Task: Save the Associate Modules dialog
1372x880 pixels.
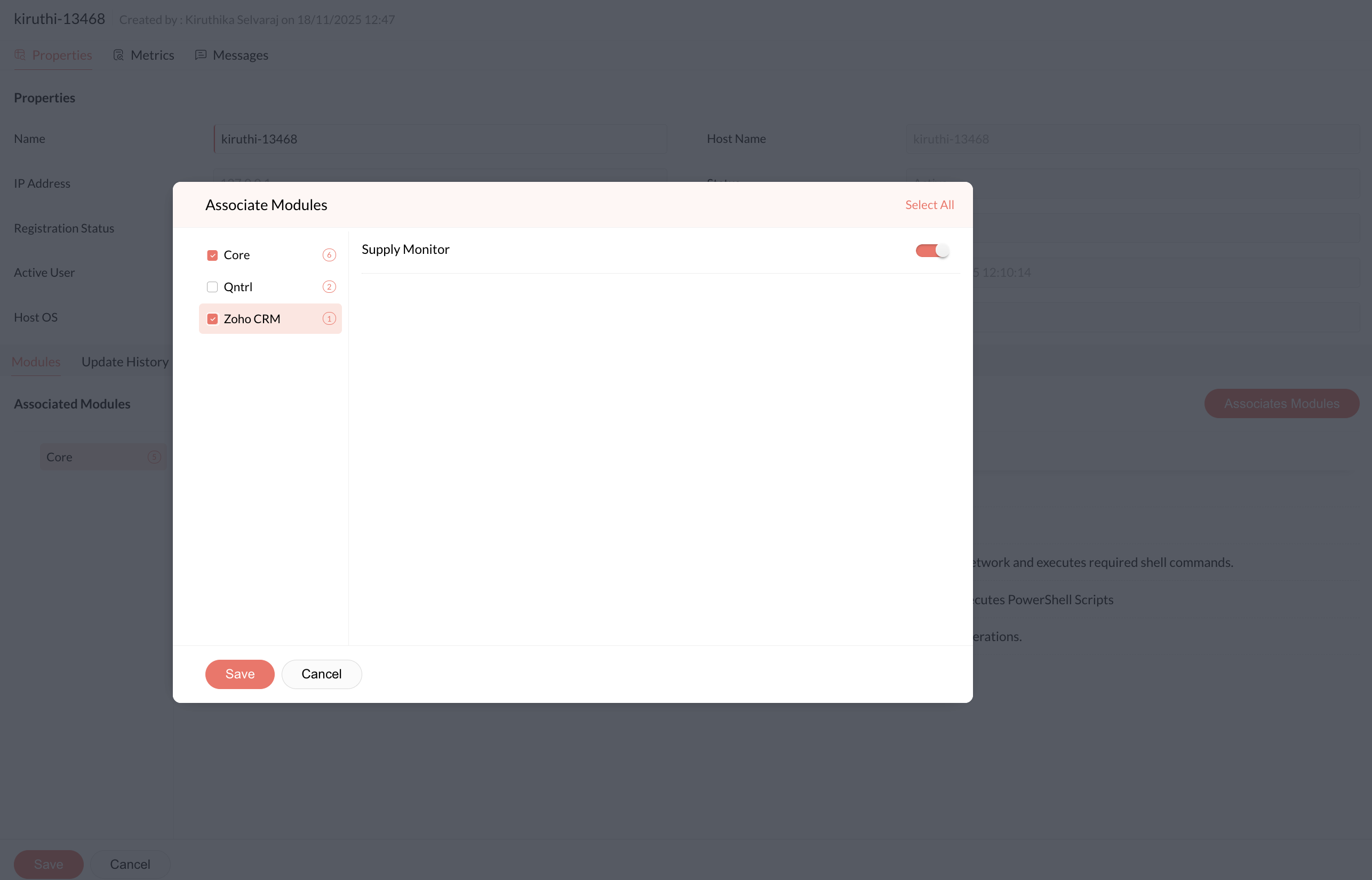Action: (x=240, y=674)
